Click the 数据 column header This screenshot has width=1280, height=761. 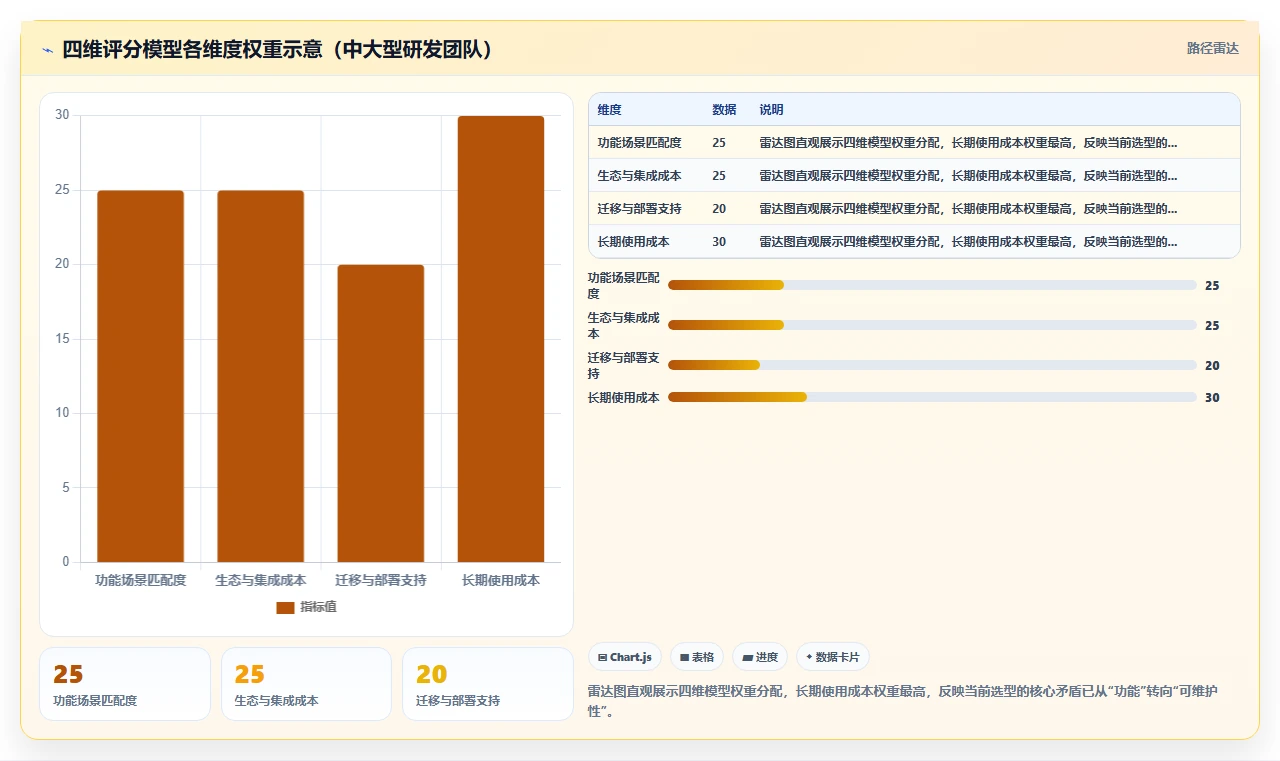[724, 109]
